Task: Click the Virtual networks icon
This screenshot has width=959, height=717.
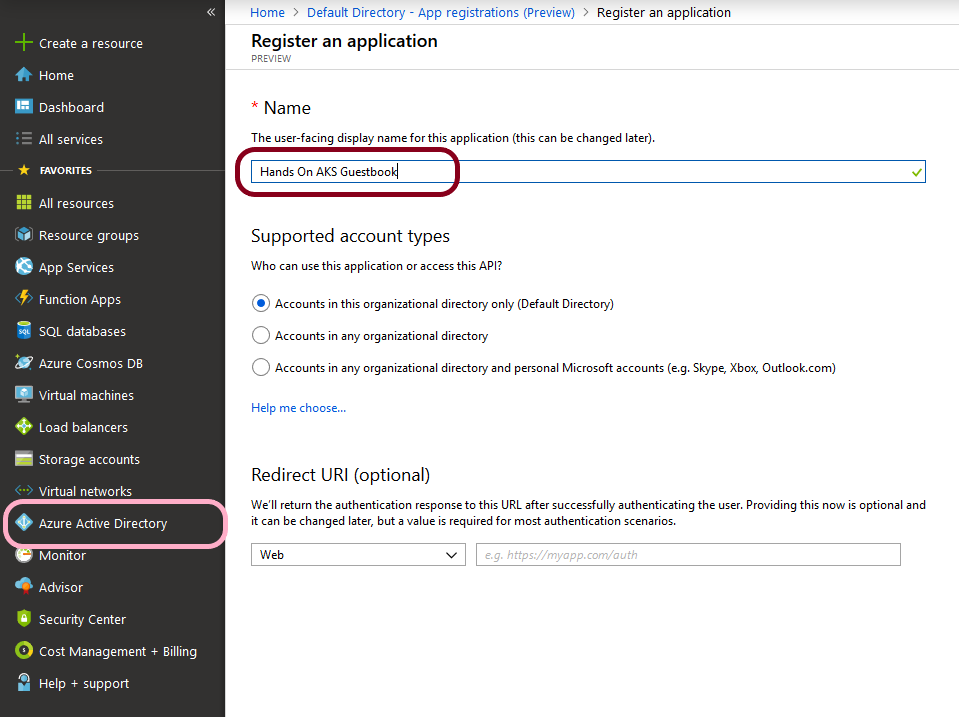Action: pyautogui.click(x=23, y=490)
